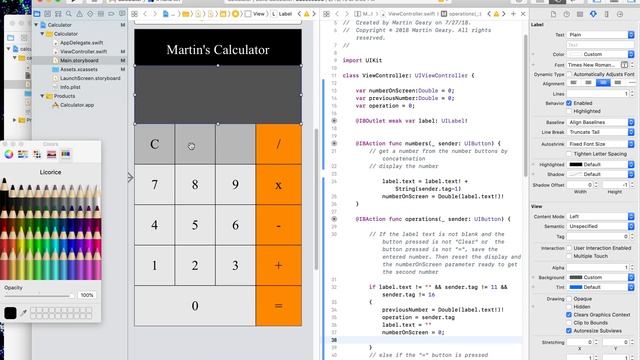Switch Colors panel to color palettes

37,154
